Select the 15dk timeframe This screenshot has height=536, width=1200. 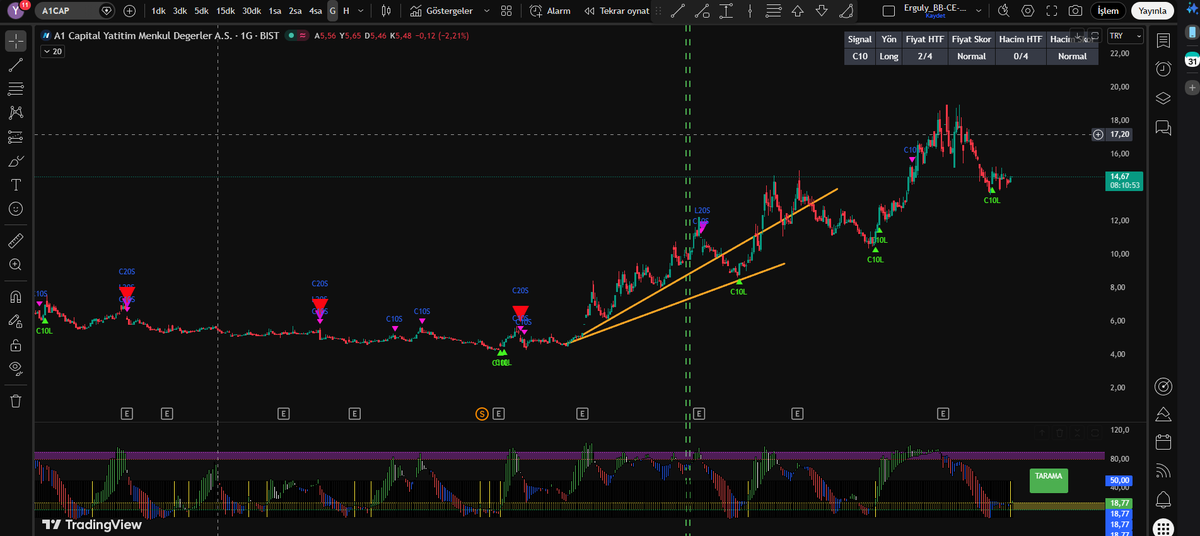[x=225, y=11]
